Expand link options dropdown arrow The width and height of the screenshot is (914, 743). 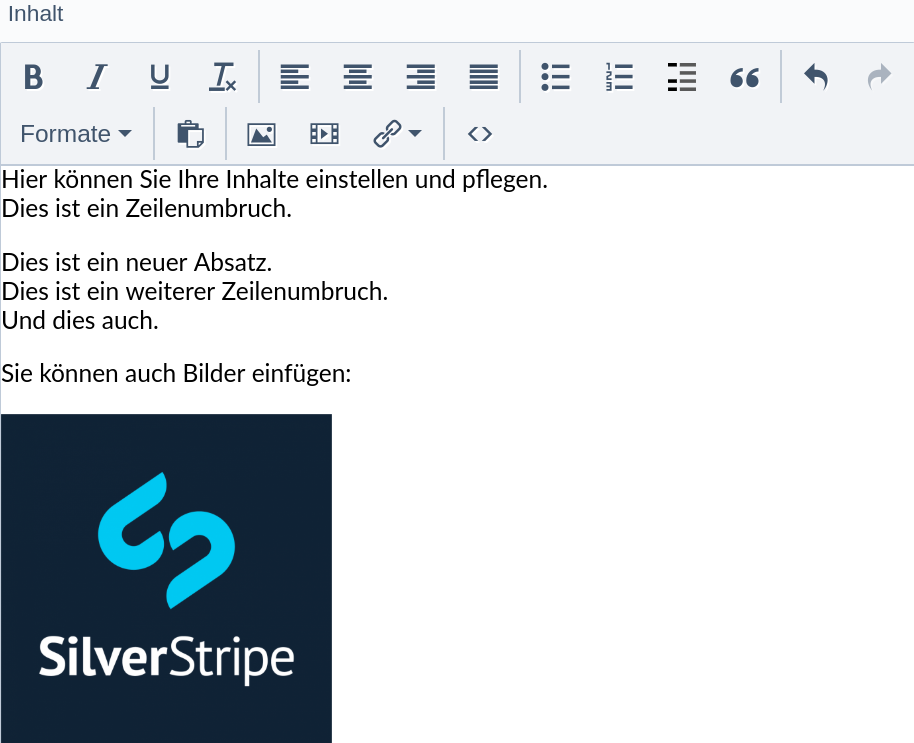tap(415, 134)
